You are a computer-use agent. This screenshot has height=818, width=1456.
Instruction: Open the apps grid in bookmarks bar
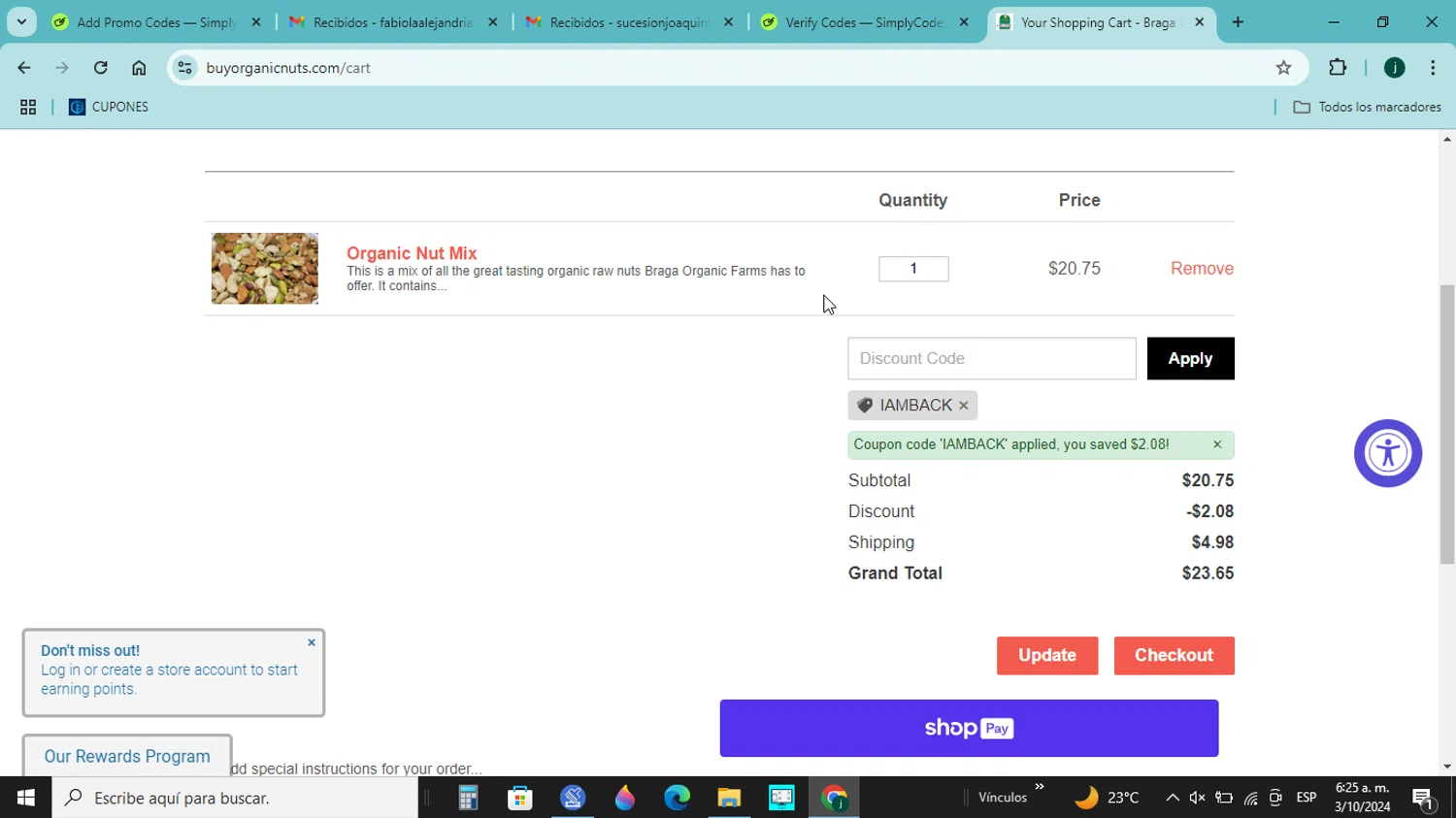pos(28,108)
